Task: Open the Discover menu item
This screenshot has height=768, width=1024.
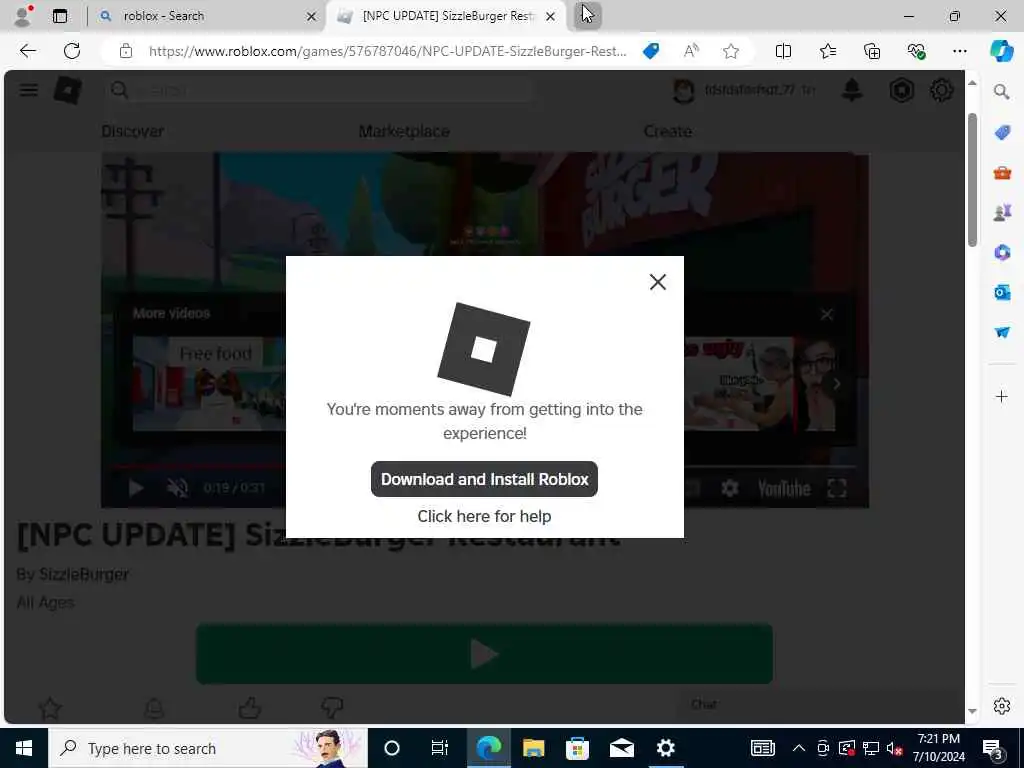Action: (x=133, y=131)
